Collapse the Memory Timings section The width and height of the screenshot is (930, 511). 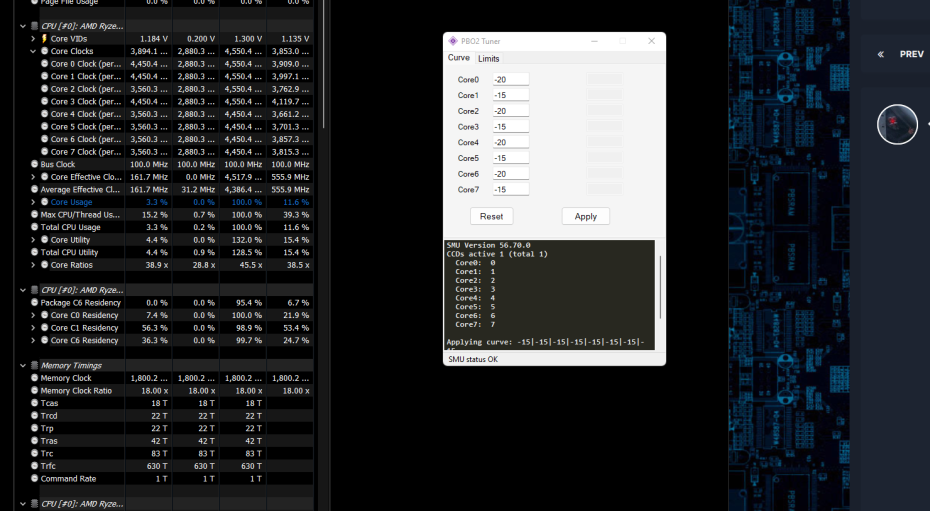[x=22, y=365]
